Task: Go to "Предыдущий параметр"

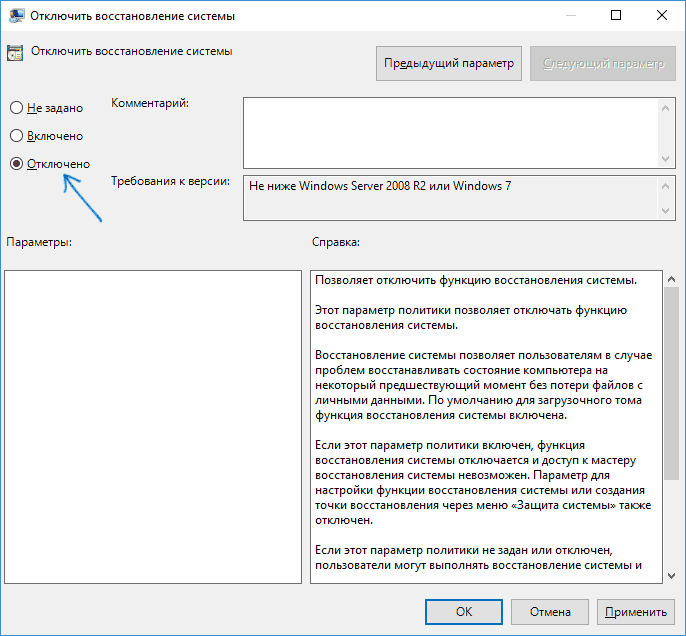Action: coord(448,63)
